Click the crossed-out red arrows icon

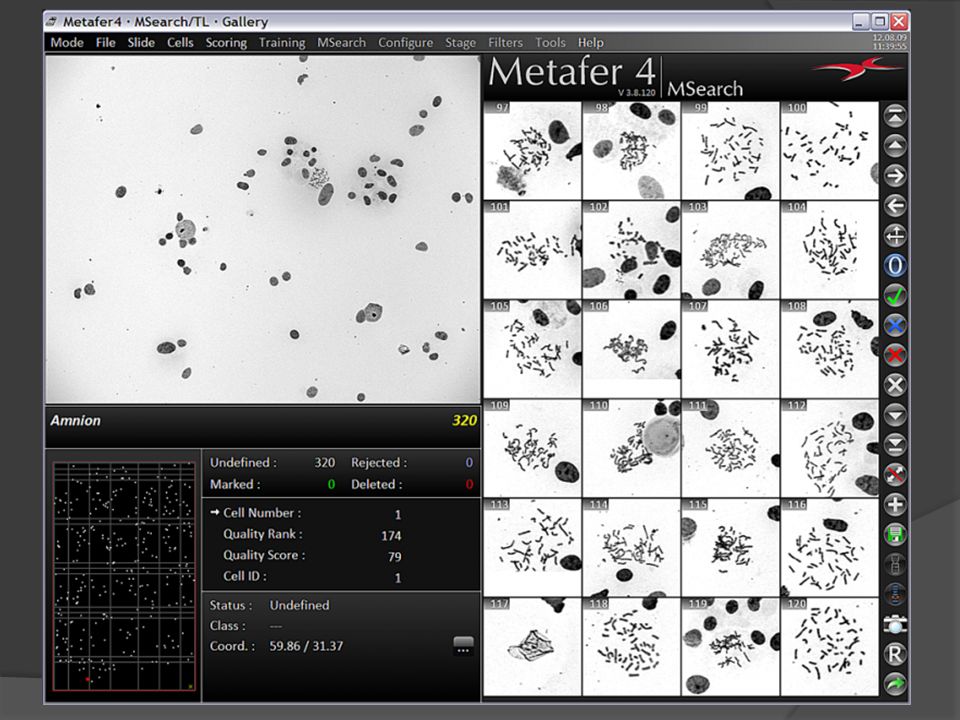coord(894,475)
